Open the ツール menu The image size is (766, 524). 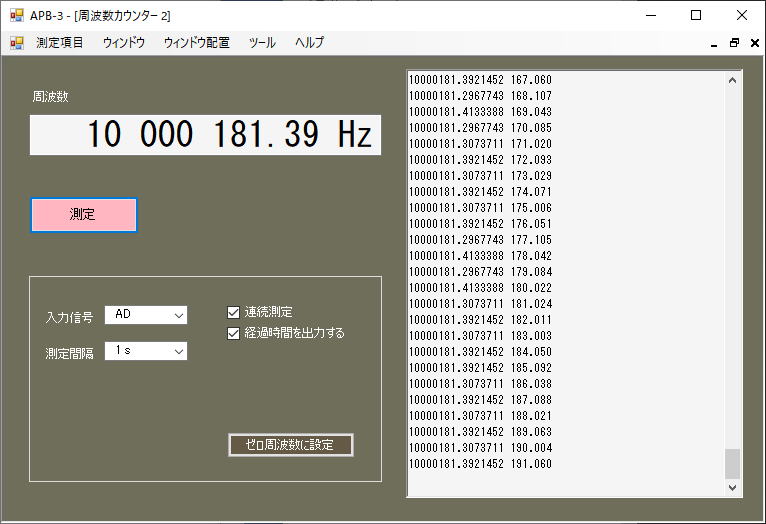point(262,43)
